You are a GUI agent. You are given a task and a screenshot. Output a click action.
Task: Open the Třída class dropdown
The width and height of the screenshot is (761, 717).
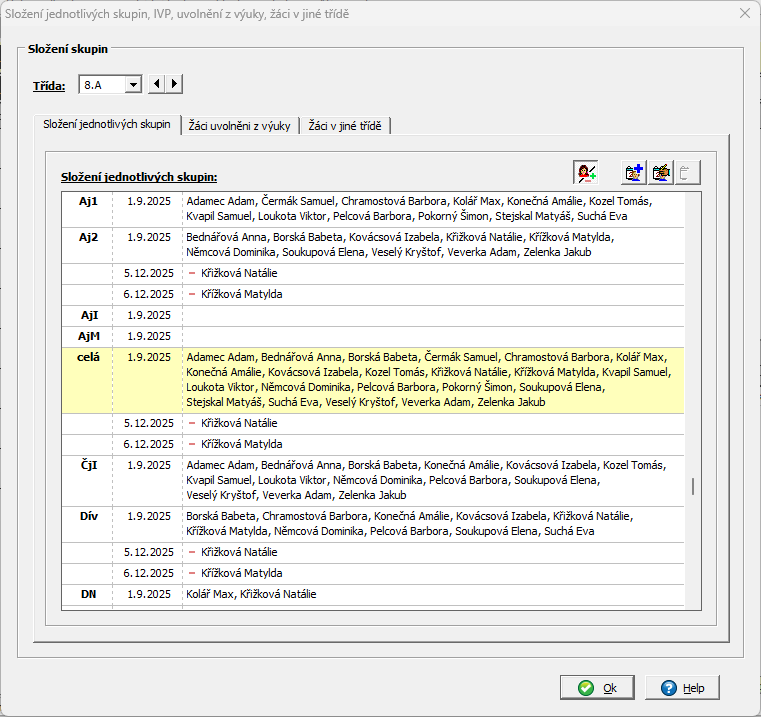(x=133, y=85)
